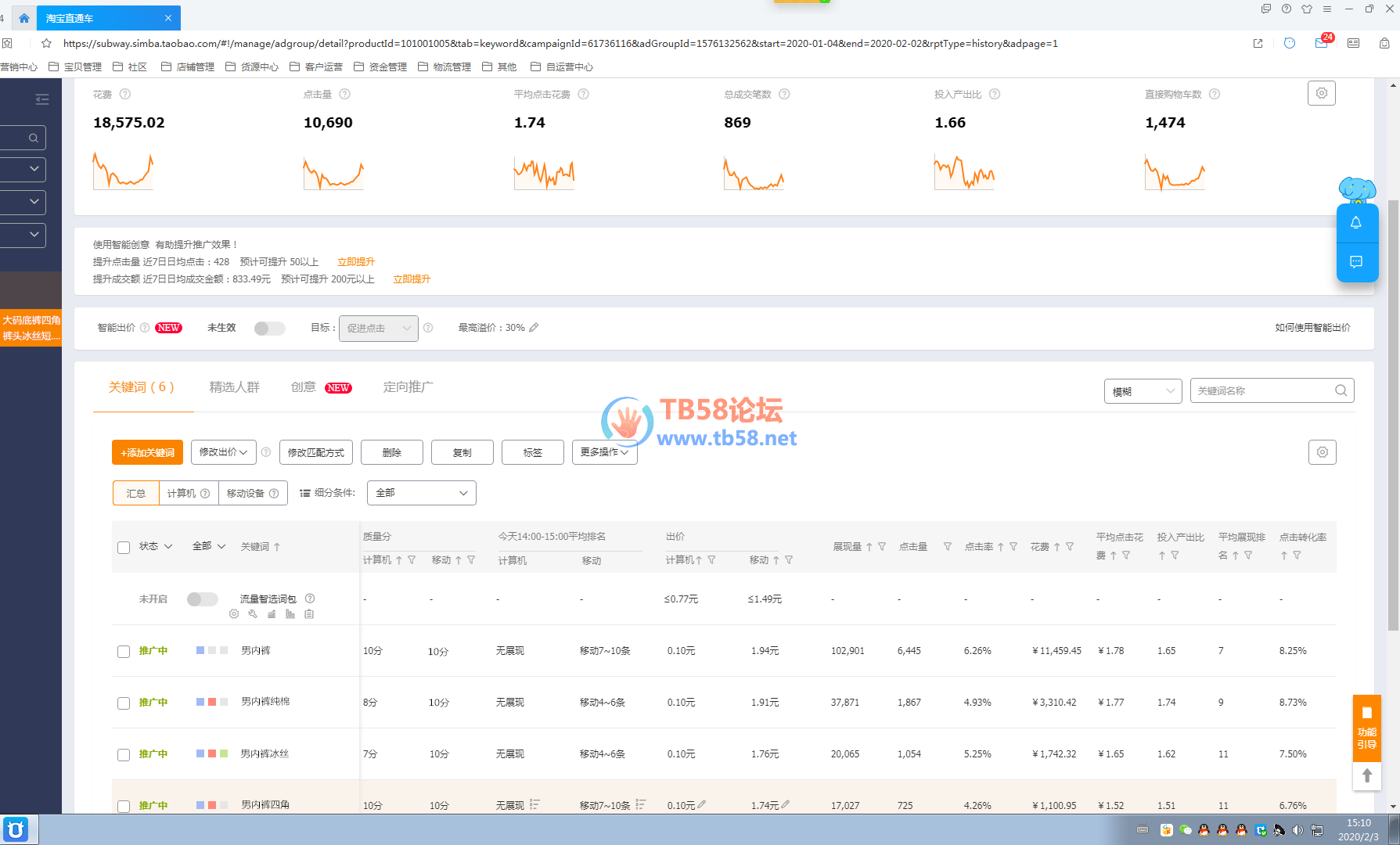Click search icon in 关键词名称 field
1400x845 pixels.
coord(1341,390)
